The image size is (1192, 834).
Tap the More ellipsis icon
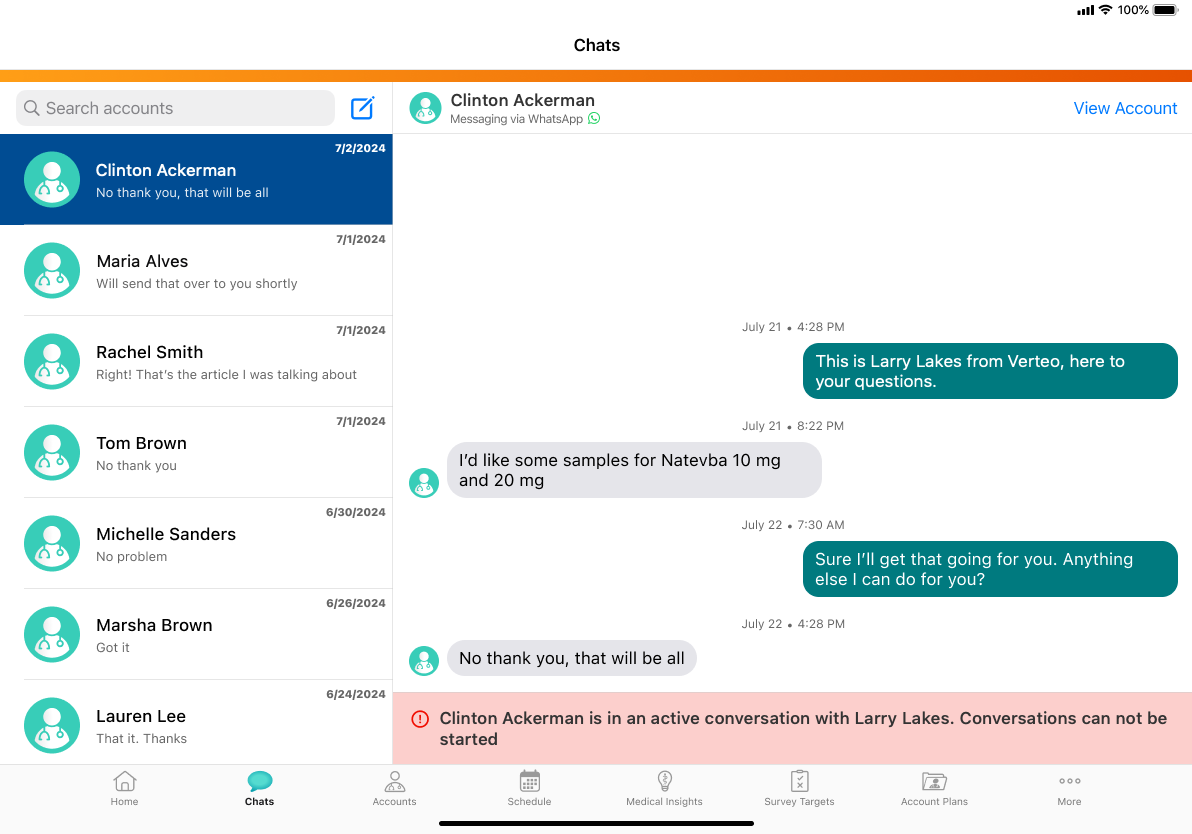point(1069,782)
